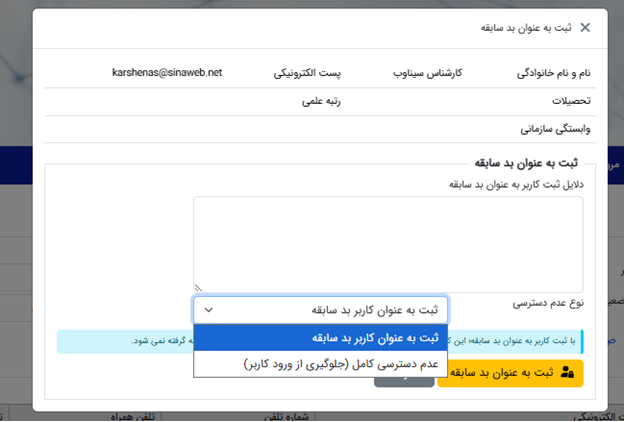
Task: Click the chevron arrow of access-type dropdown
Action: point(209,310)
